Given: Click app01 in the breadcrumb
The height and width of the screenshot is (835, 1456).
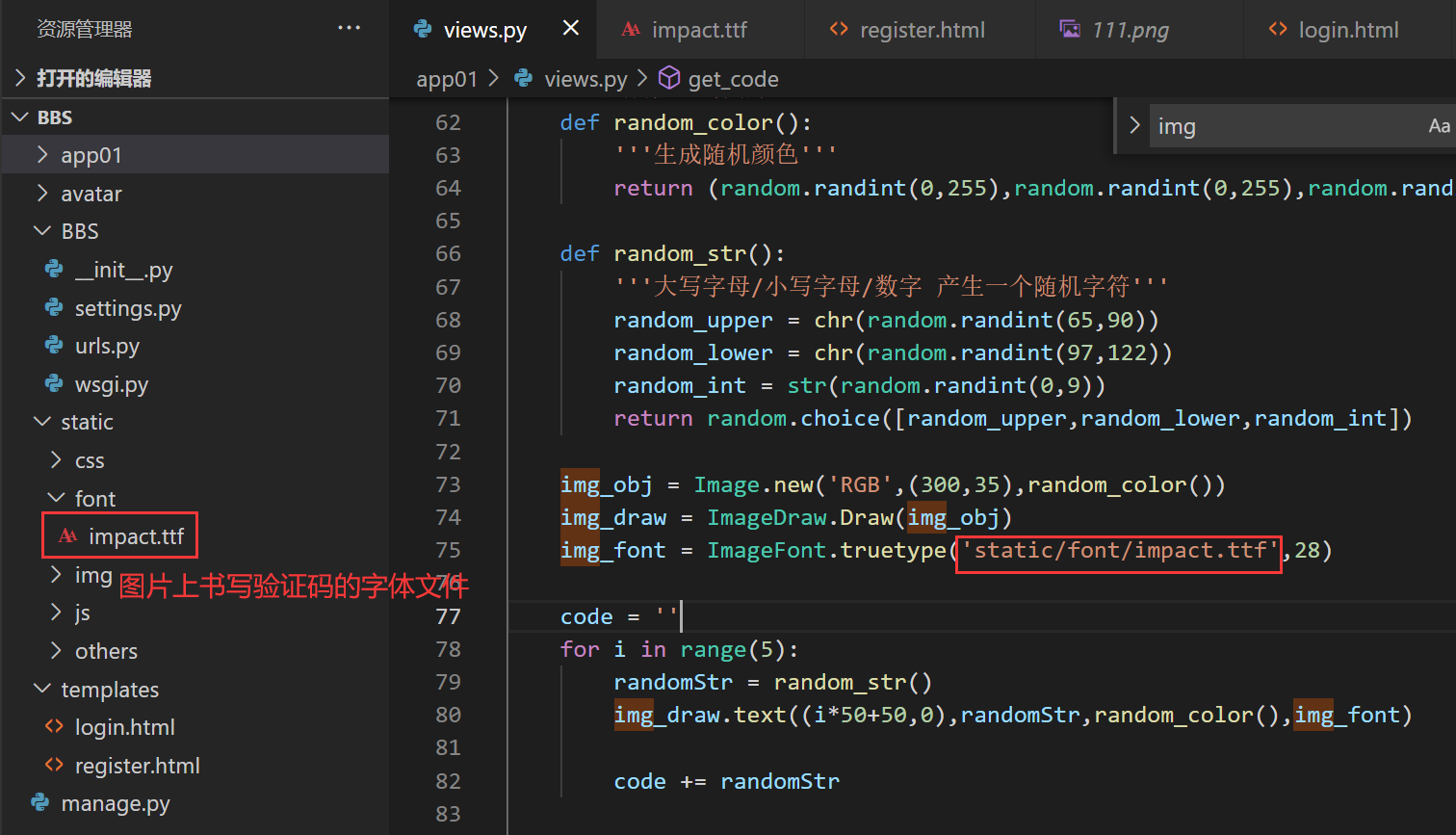Looking at the screenshot, I should click(x=447, y=79).
